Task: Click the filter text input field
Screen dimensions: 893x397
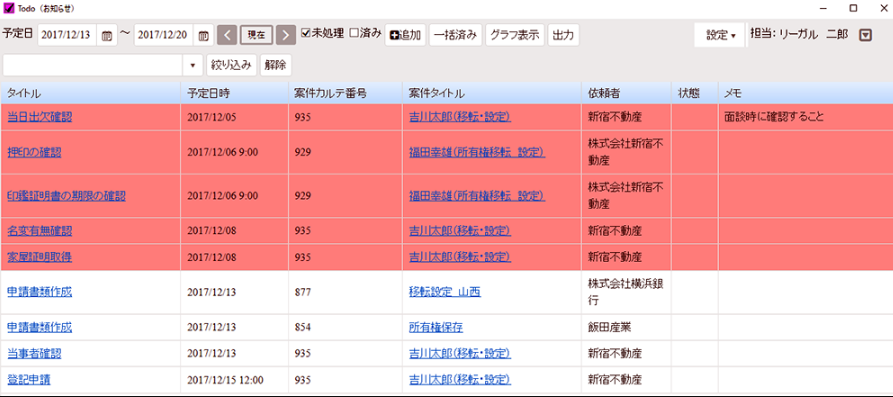Action: [x=93, y=66]
